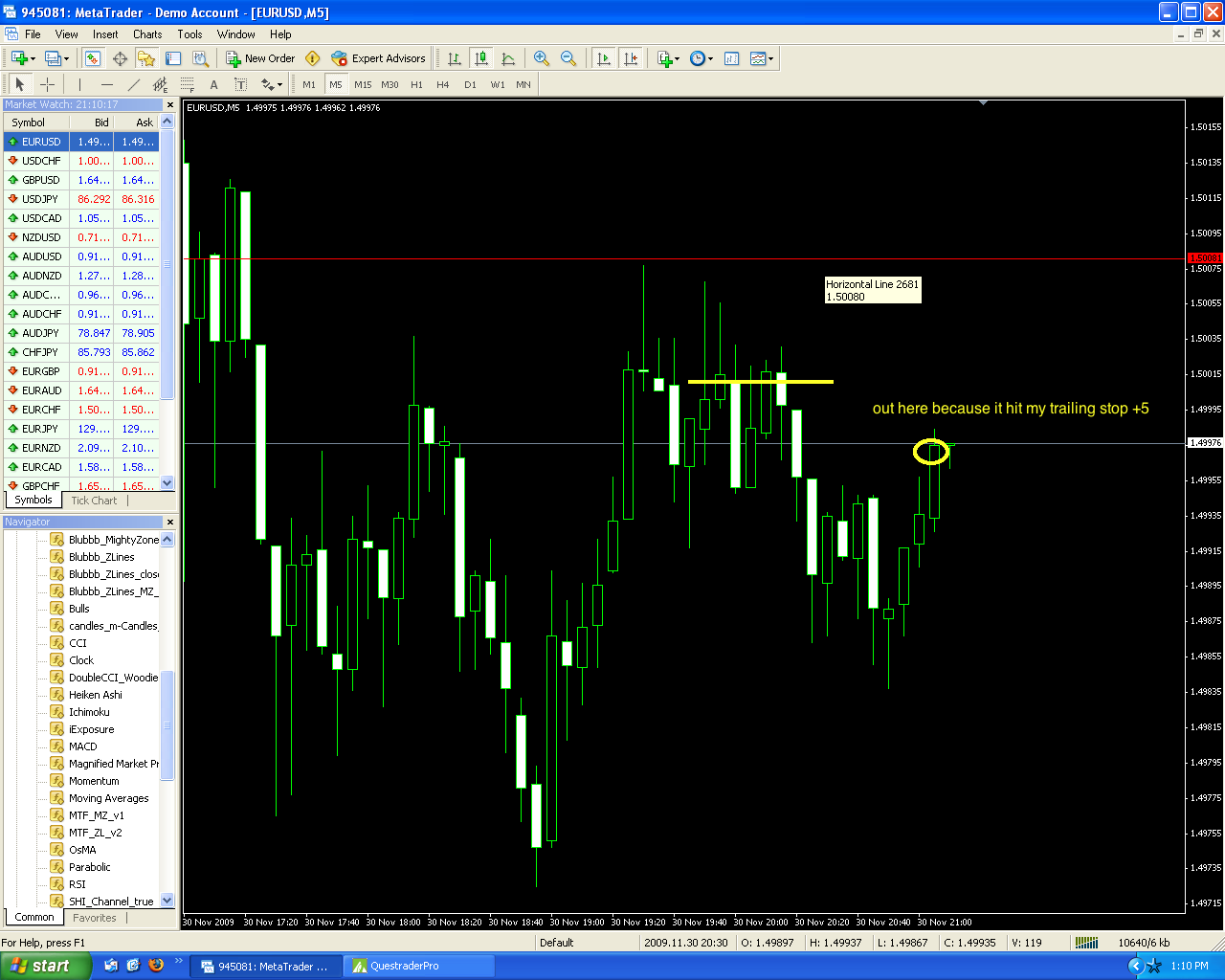Viewport: 1225px width, 980px height.
Task: Switch to QuestraderPro in the taskbar
Action: pos(418,967)
